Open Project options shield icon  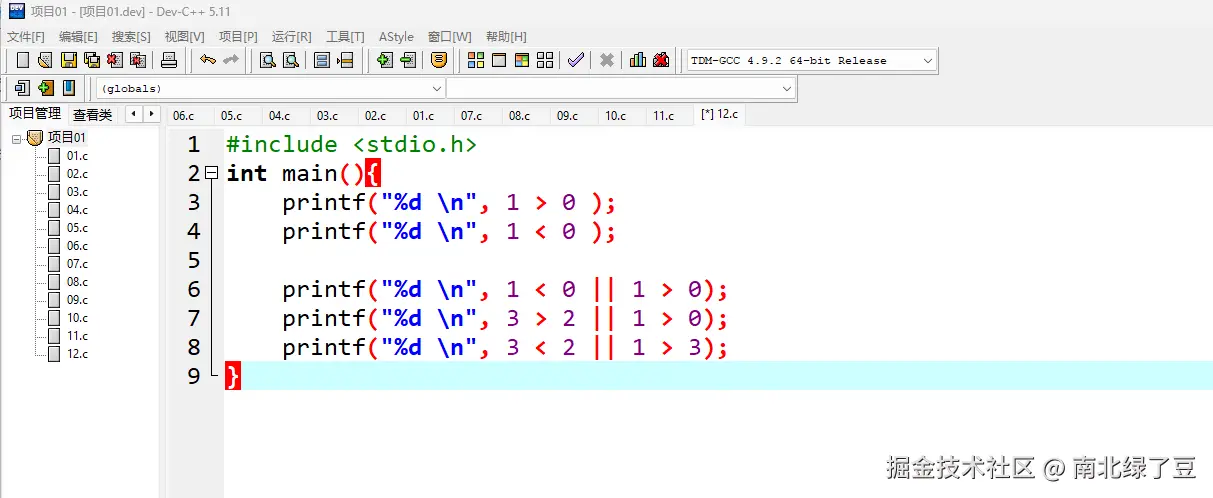[439, 60]
